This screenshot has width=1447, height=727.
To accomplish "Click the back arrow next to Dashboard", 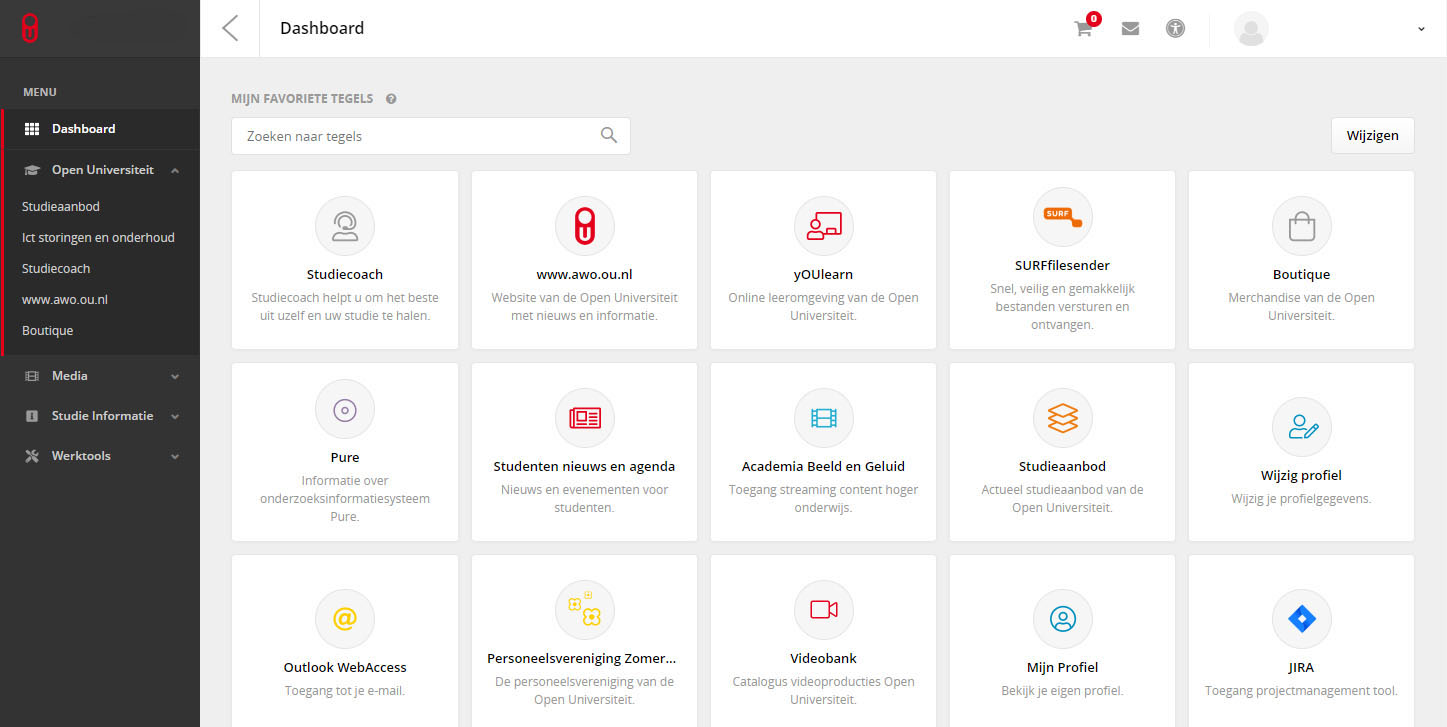I will 230,28.
